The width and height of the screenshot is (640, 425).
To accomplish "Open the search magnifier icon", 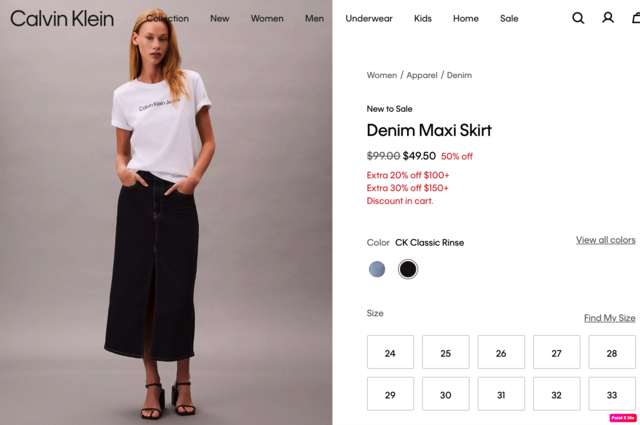I will click(578, 18).
